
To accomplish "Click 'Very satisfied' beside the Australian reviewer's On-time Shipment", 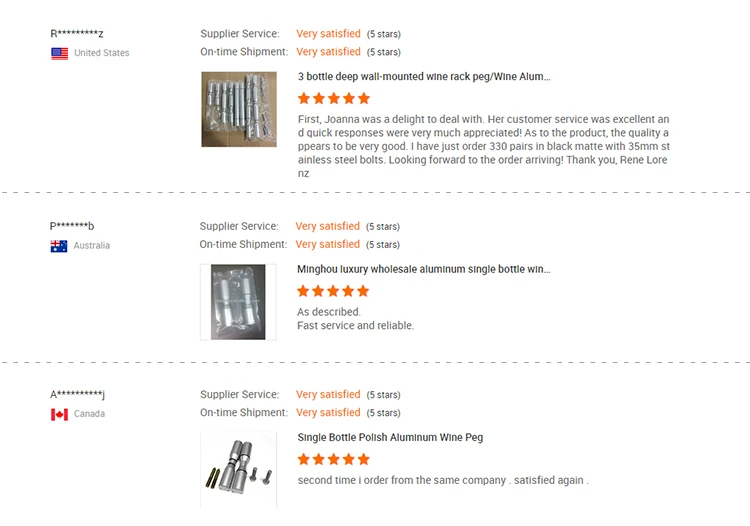I will pos(327,244).
